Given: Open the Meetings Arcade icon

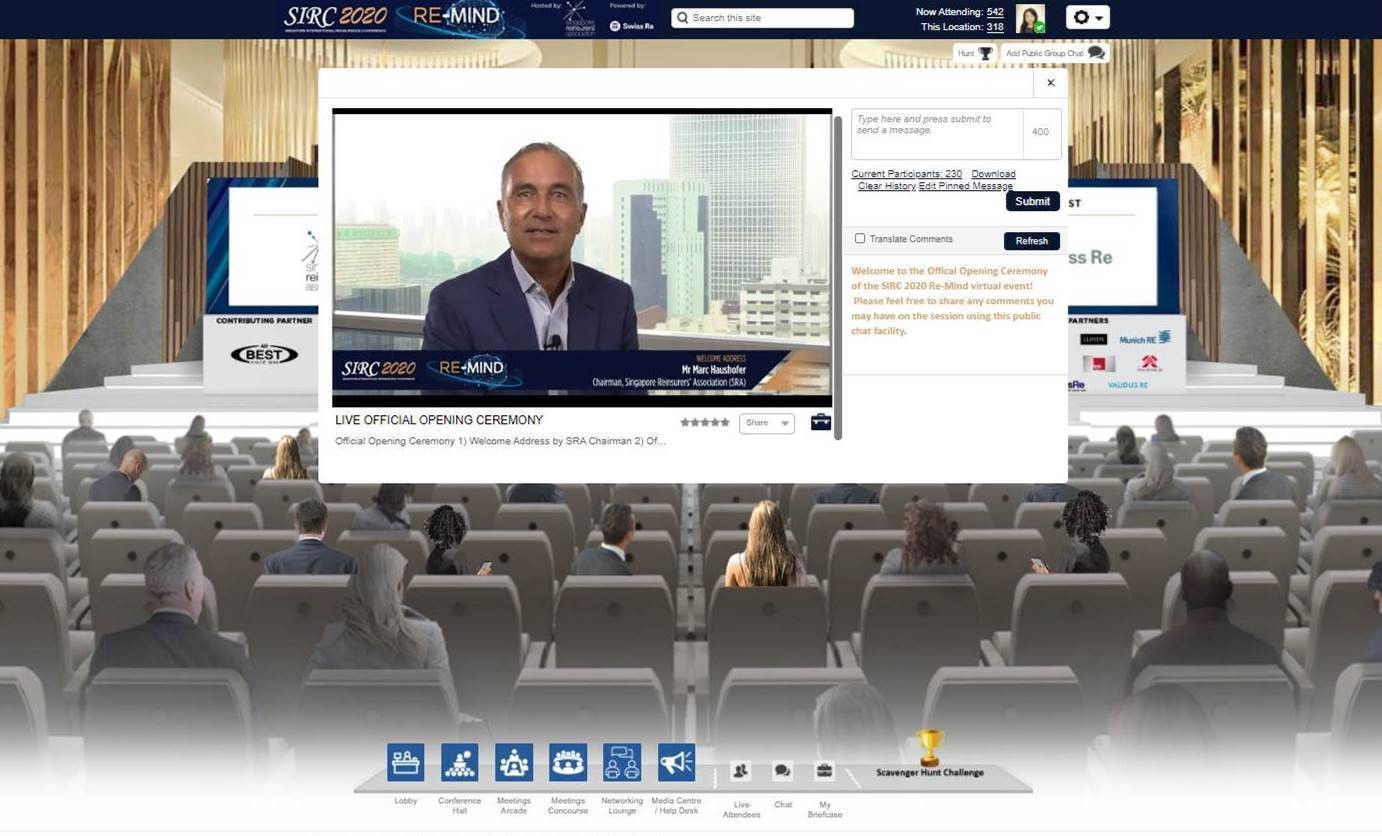Looking at the screenshot, I should (x=513, y=763).
